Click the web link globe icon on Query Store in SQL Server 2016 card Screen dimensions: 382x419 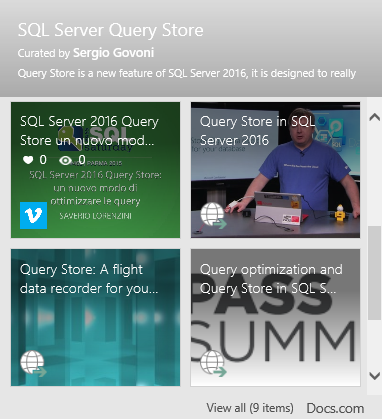click(x=213, y=215)
